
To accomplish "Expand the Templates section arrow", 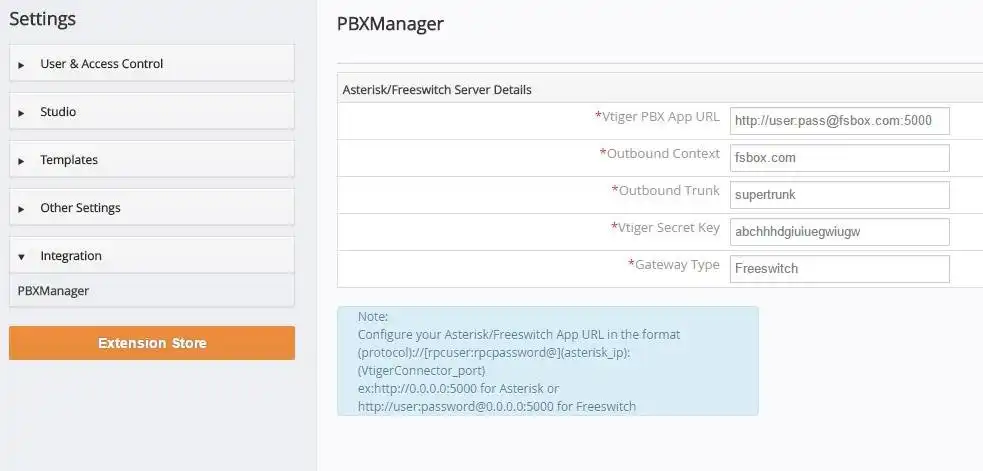I will (21, 161).
